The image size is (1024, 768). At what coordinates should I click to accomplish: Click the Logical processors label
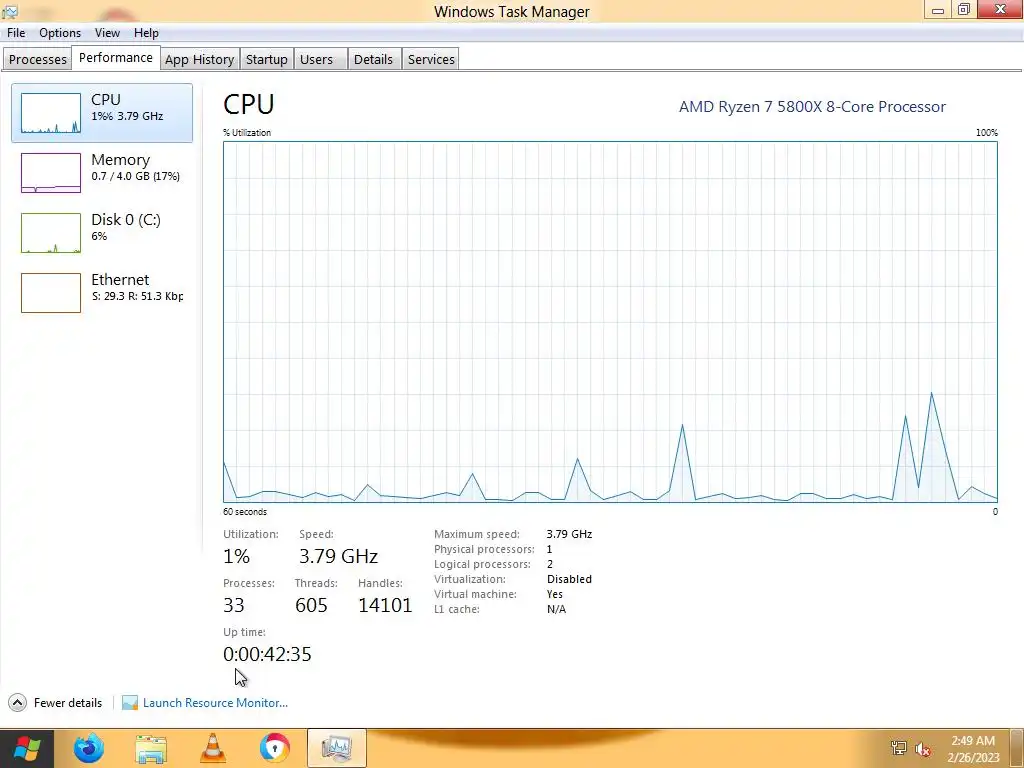tap(482, 564)
